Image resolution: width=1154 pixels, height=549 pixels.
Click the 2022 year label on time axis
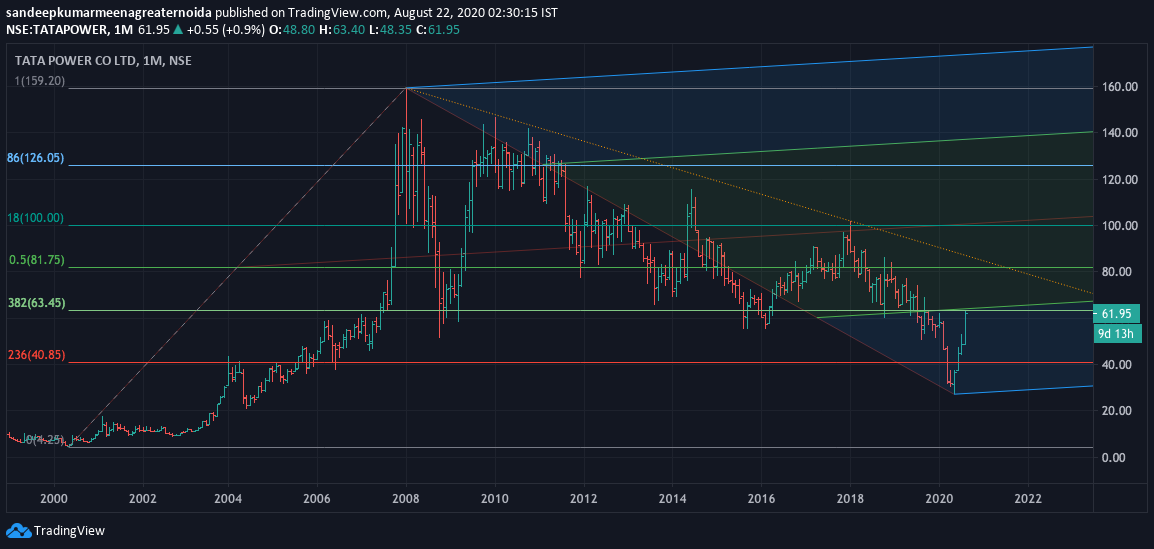tap(1027, 499)
